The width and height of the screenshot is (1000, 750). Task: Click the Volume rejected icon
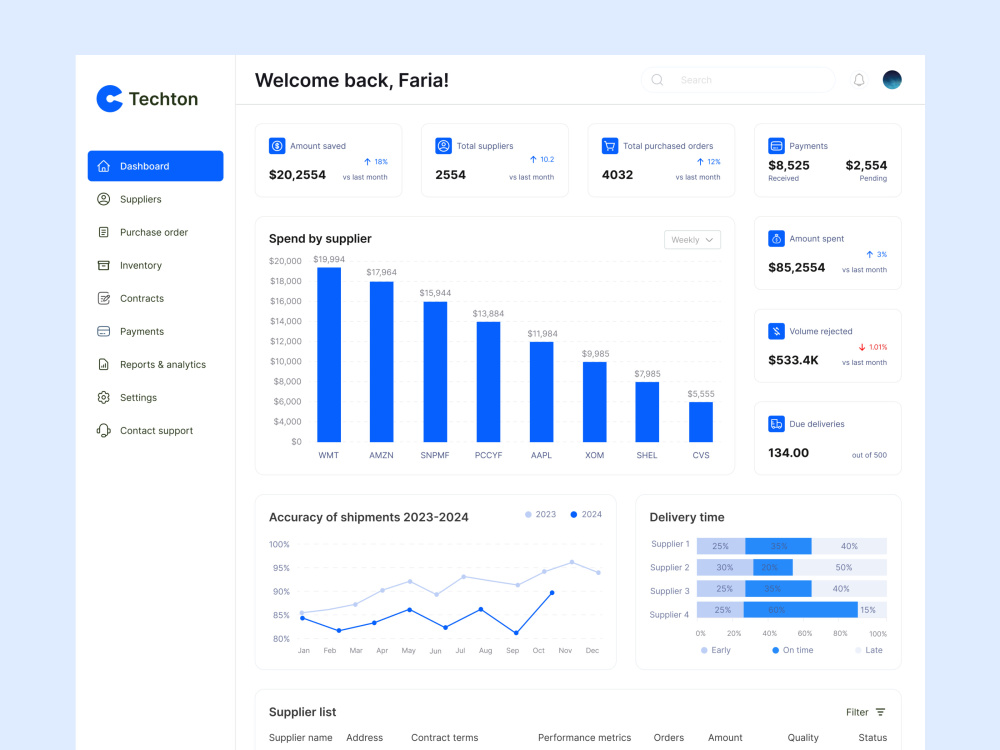pyautogui.click(x=776, y=331)
